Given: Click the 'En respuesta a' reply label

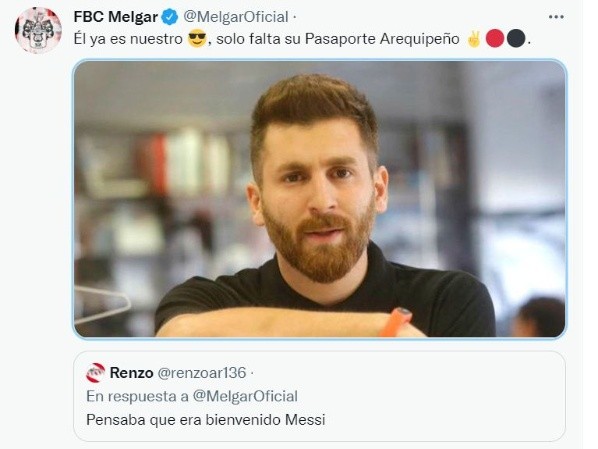Looking at the screenshot, I should click(137, 396).
